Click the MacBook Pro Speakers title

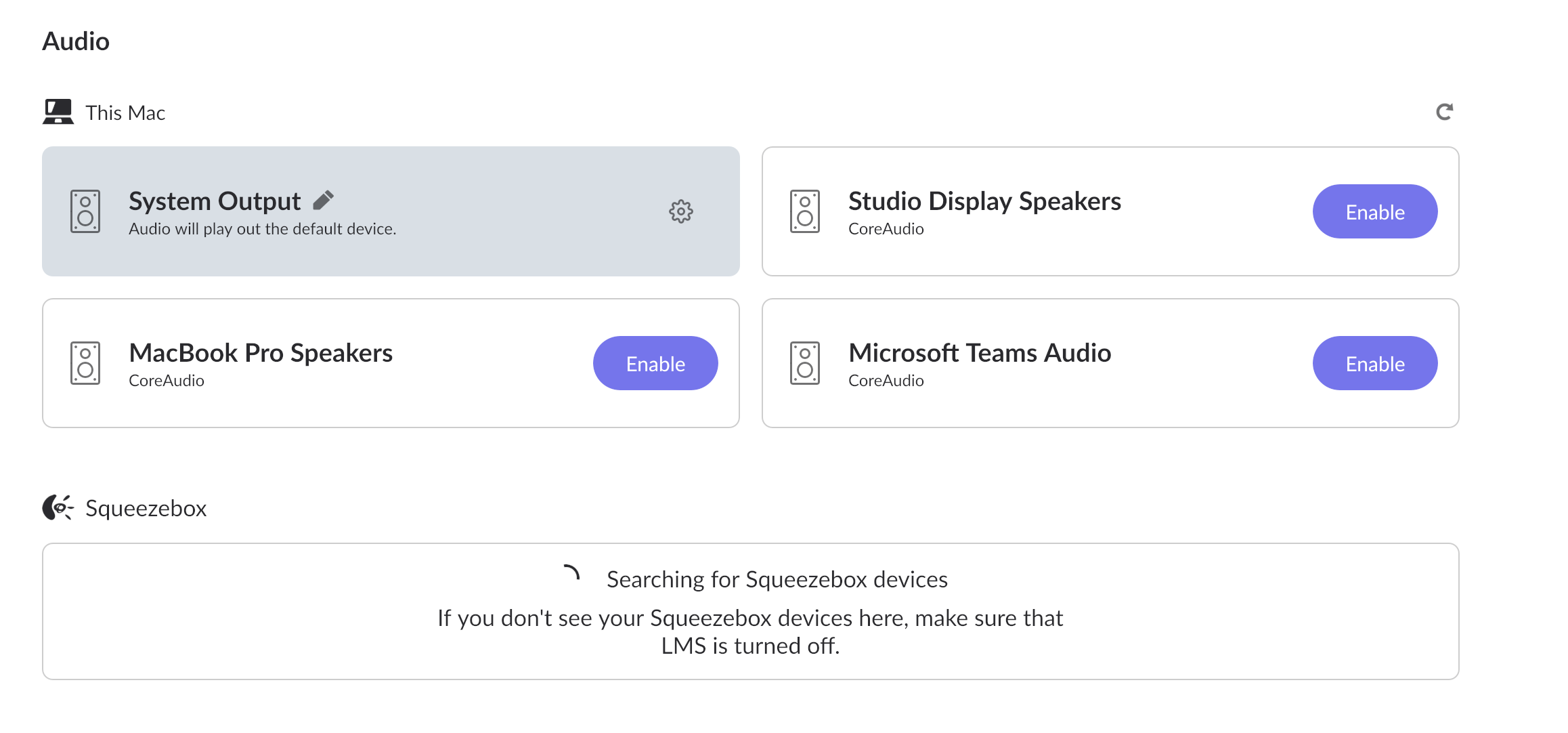click(261, 353)
